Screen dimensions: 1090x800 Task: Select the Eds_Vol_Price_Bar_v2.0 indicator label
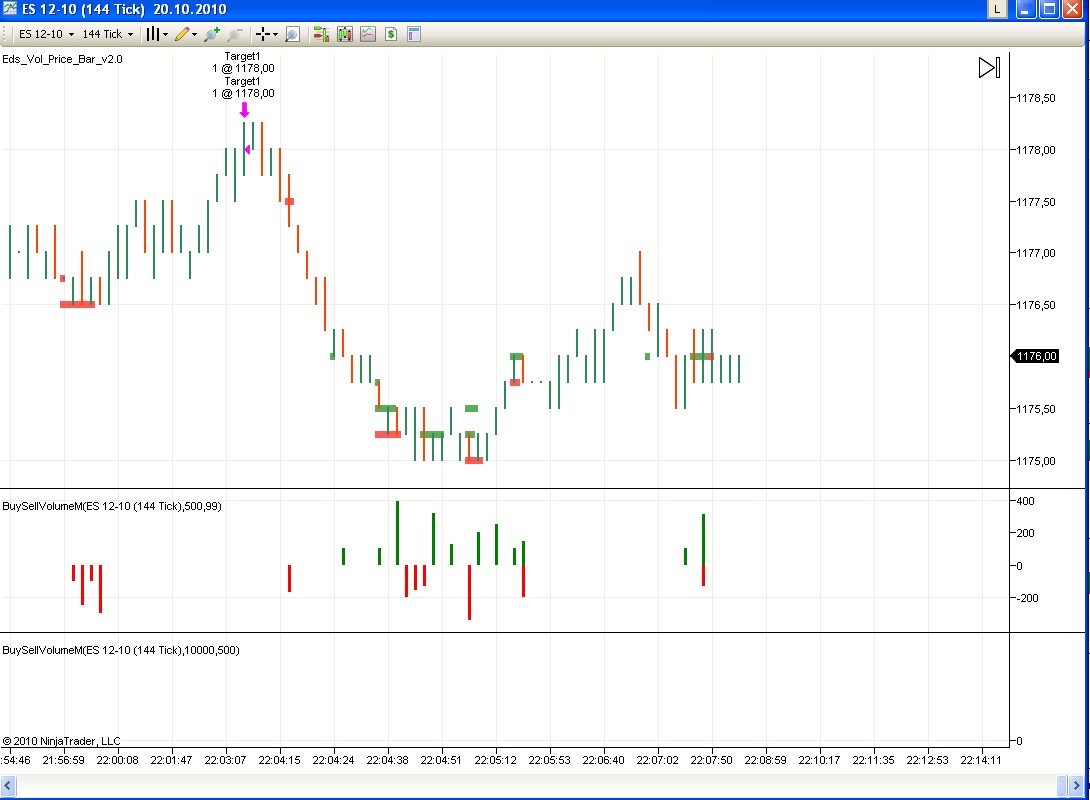pyautogui.click(x=63, y=59)
